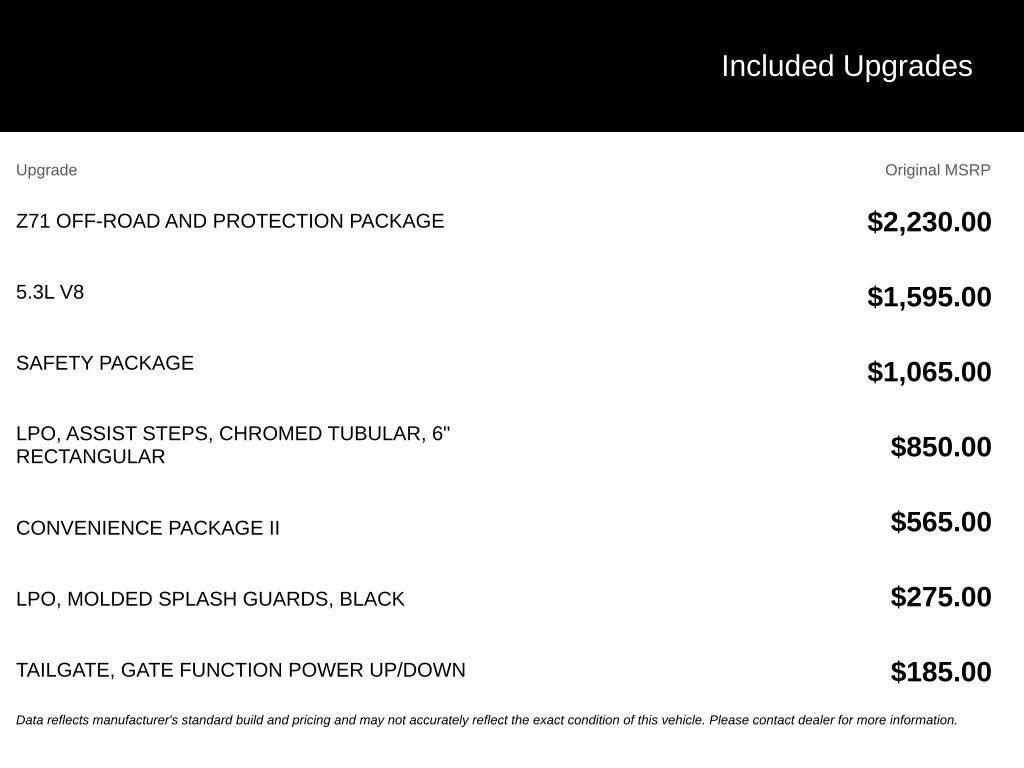Click the $565.00 price

[x=940, y=522]
